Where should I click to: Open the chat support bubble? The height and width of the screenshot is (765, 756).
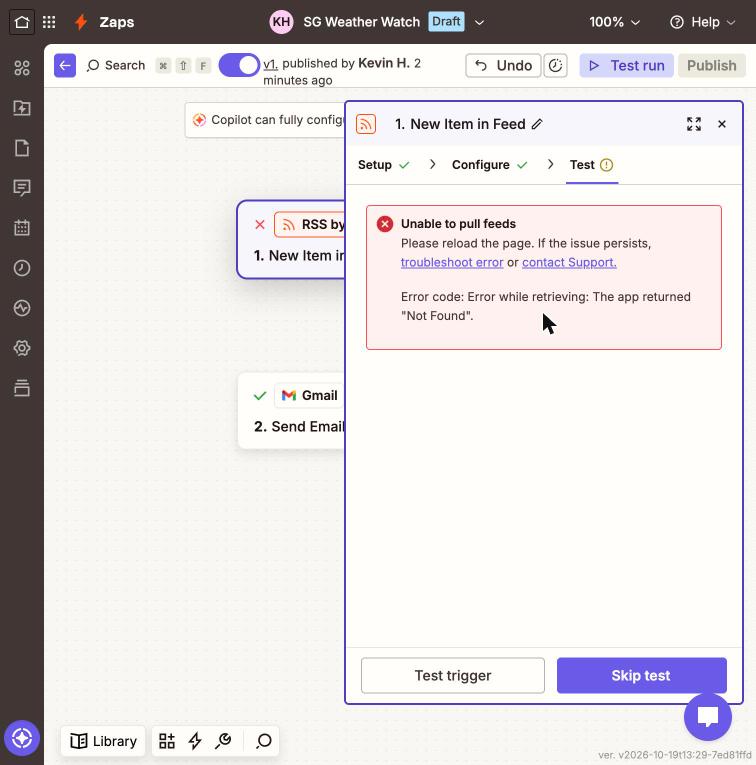[x=708, y=717]
